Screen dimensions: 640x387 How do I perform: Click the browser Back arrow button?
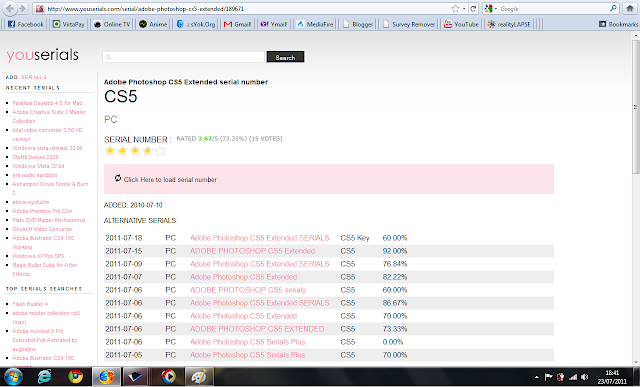[x=10, y=8]
